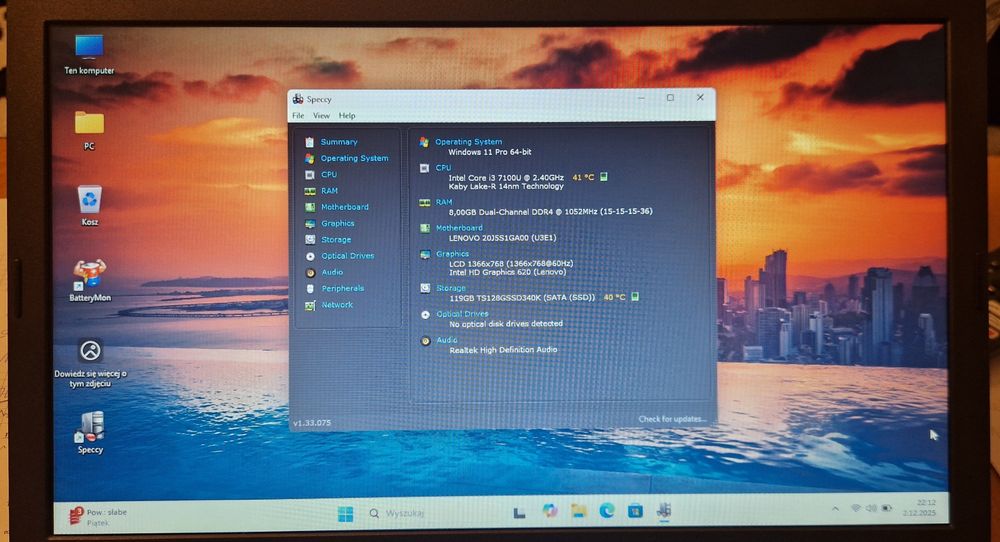Viewport: 1000px width, 542px height.
Task: Click the board icon beside Motherboard heading
Action: point(425,228)
